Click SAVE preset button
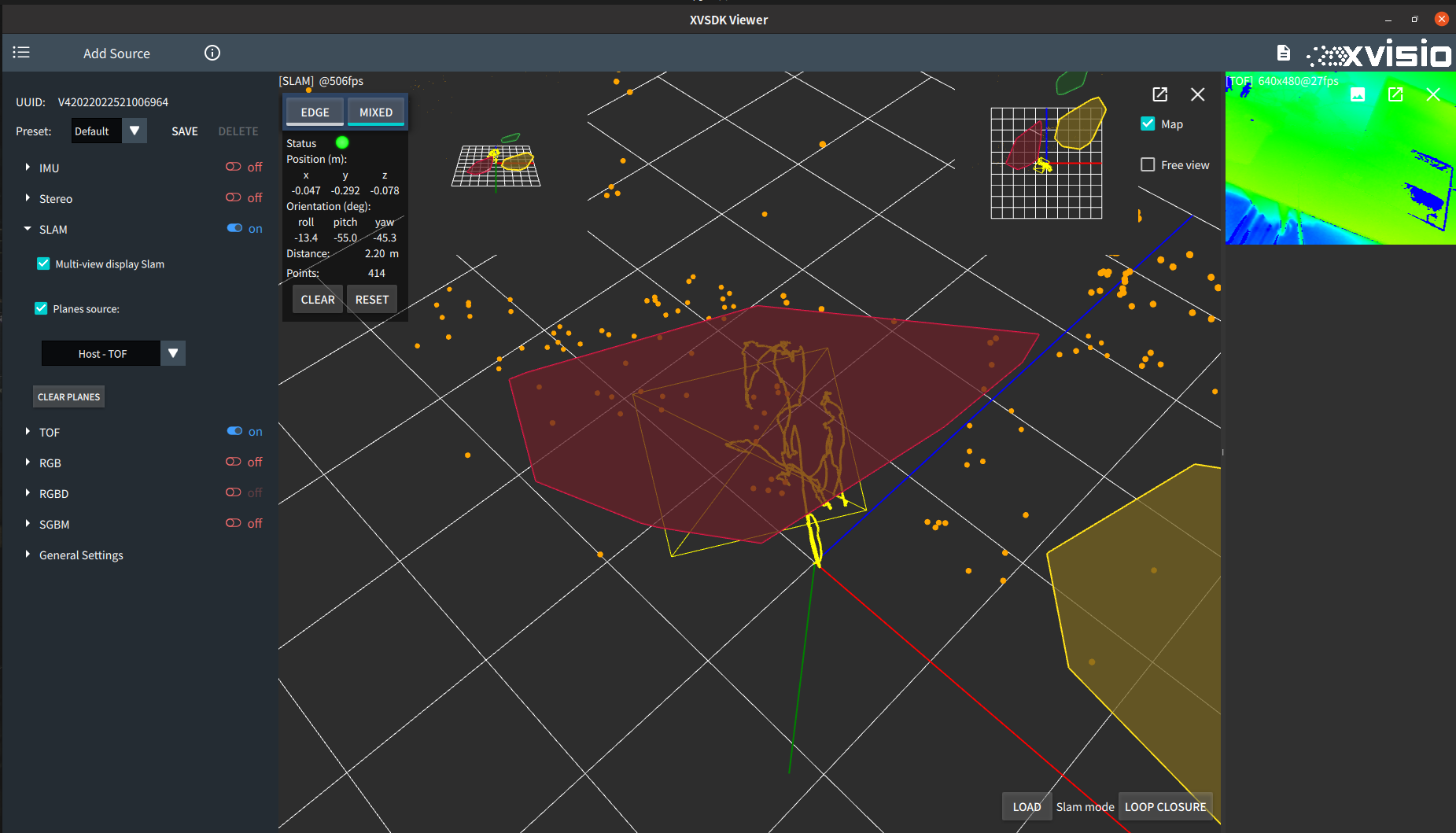The height and width of the screenshot is (833, 1456). pos(185,131)
